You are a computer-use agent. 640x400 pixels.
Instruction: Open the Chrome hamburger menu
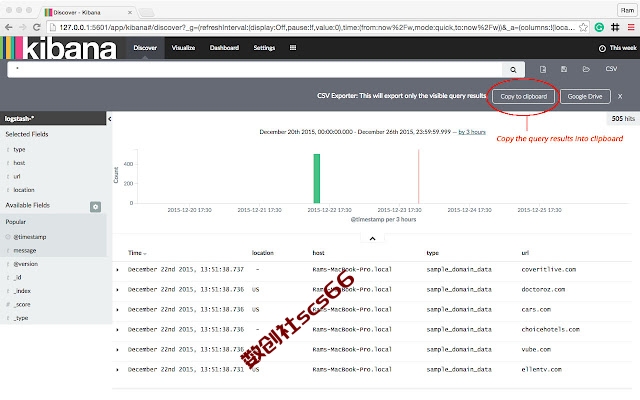point(631,27)
